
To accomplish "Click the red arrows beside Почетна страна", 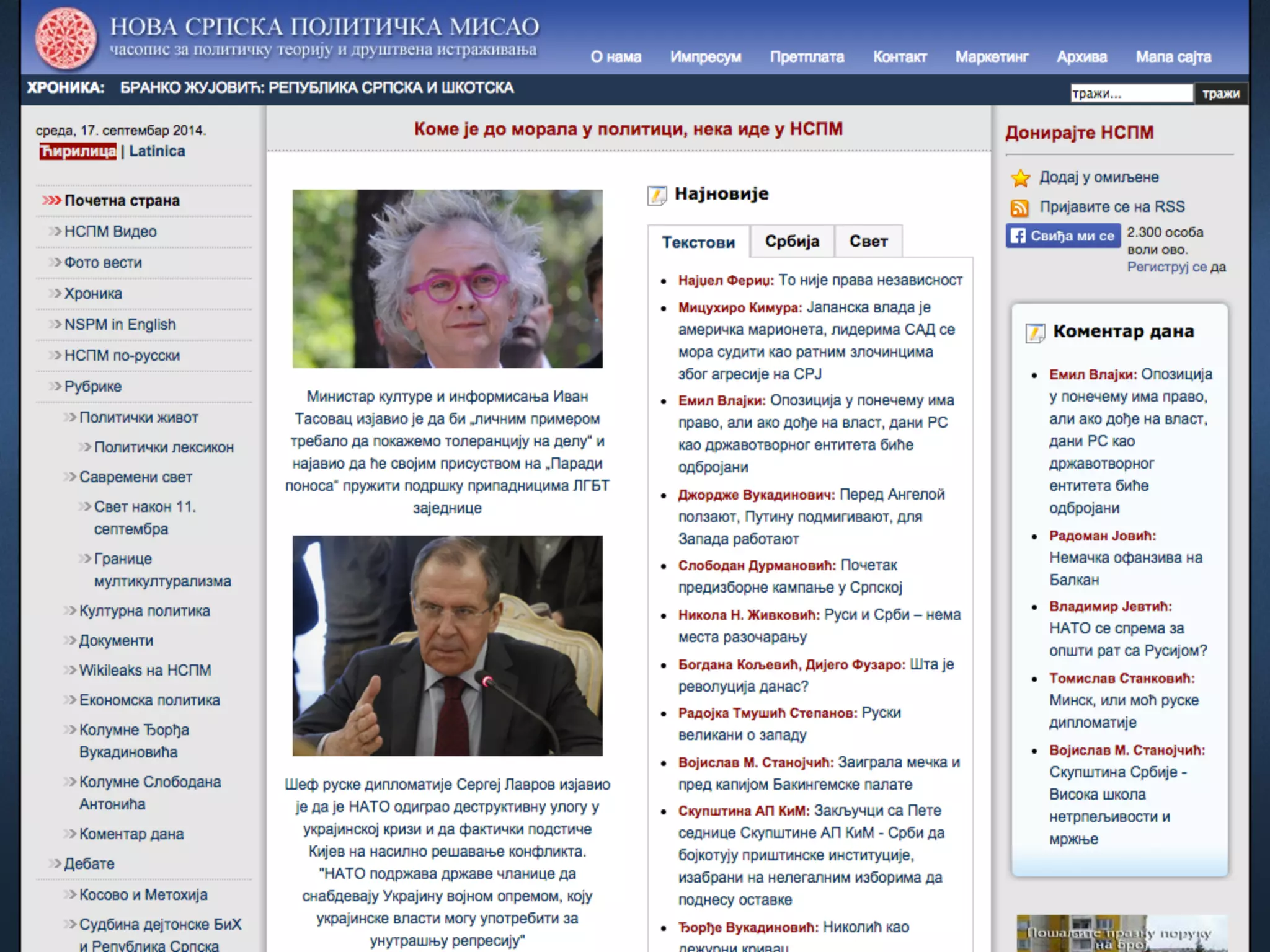I will [51, 201].
